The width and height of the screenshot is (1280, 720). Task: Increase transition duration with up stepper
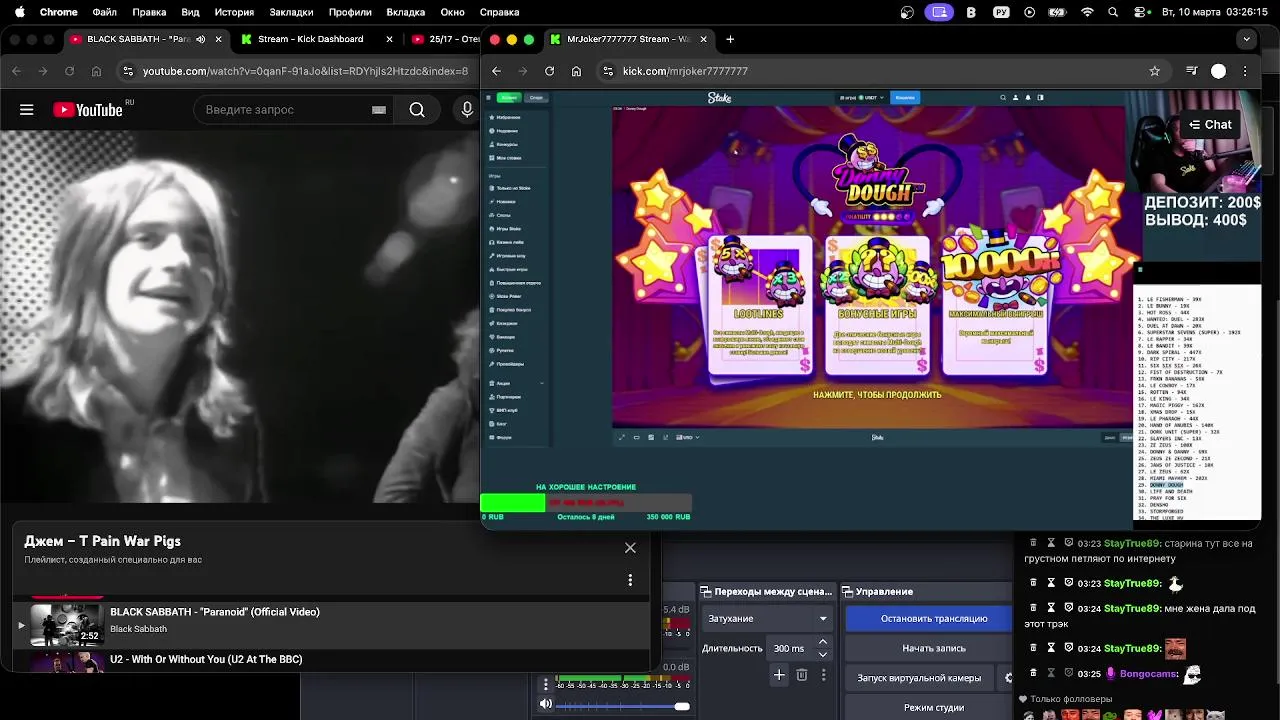823,642
